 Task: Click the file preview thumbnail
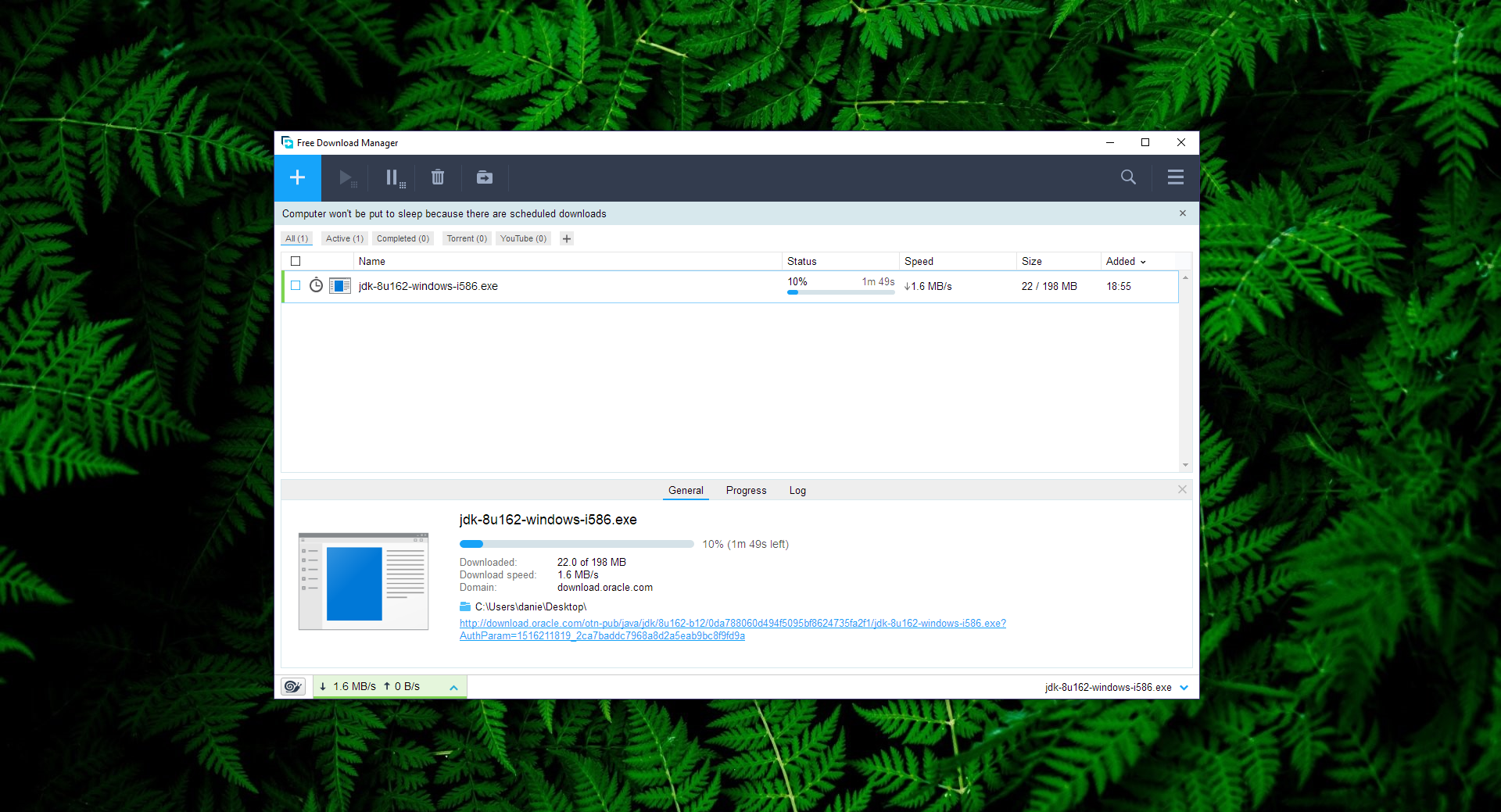tap(364, 581)
